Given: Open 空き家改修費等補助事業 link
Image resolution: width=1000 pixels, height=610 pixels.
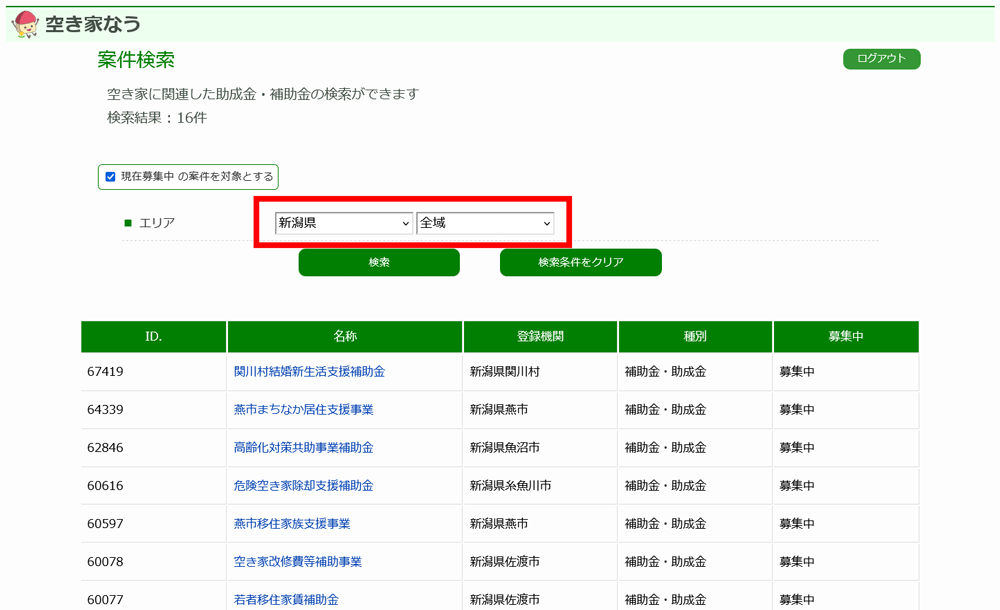Looking at the screenshot, I should (x=297, y=562).
